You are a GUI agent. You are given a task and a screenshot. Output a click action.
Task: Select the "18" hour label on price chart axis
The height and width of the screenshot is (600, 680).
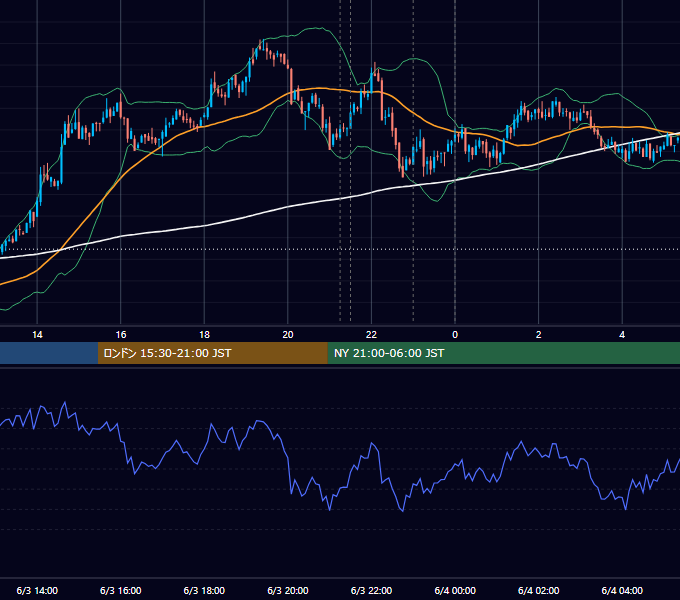tap(204, 335)
